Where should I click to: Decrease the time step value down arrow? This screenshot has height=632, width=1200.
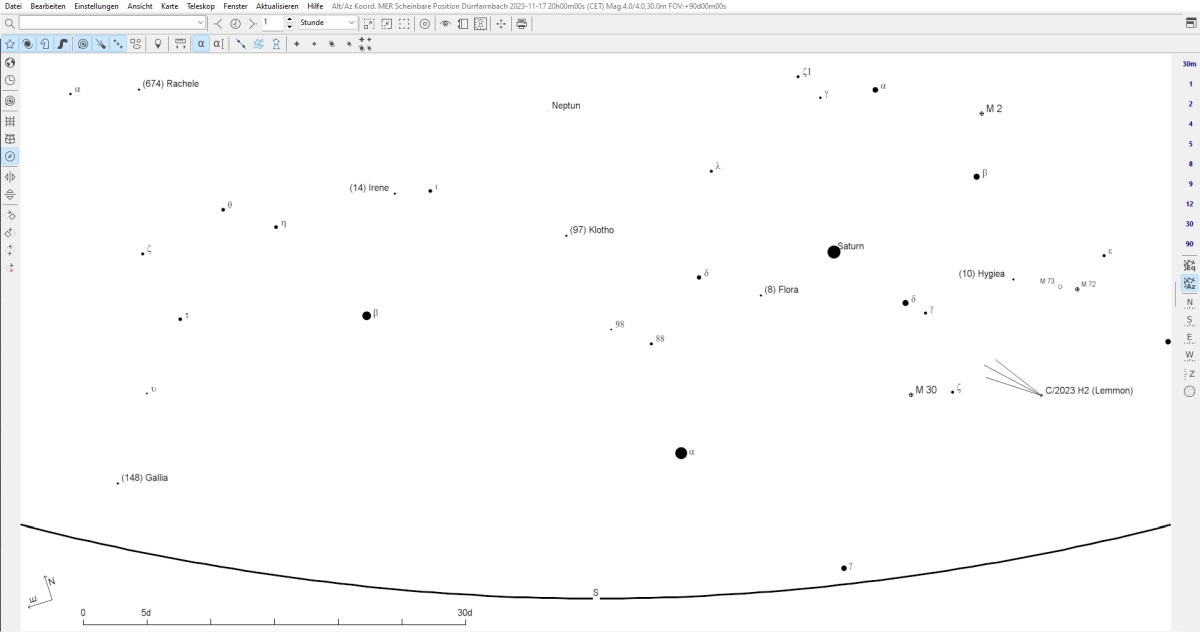(291, 26)
